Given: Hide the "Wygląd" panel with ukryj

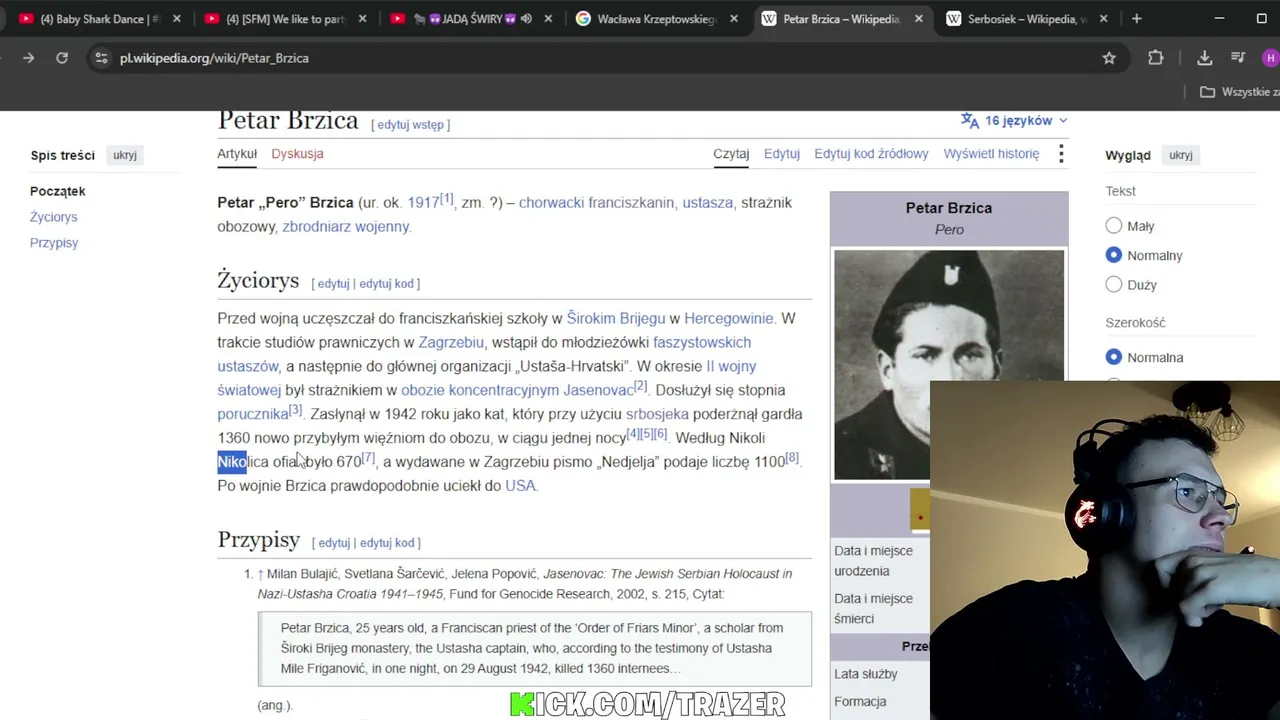Looking at the screenshot, I should (1181, 155).
